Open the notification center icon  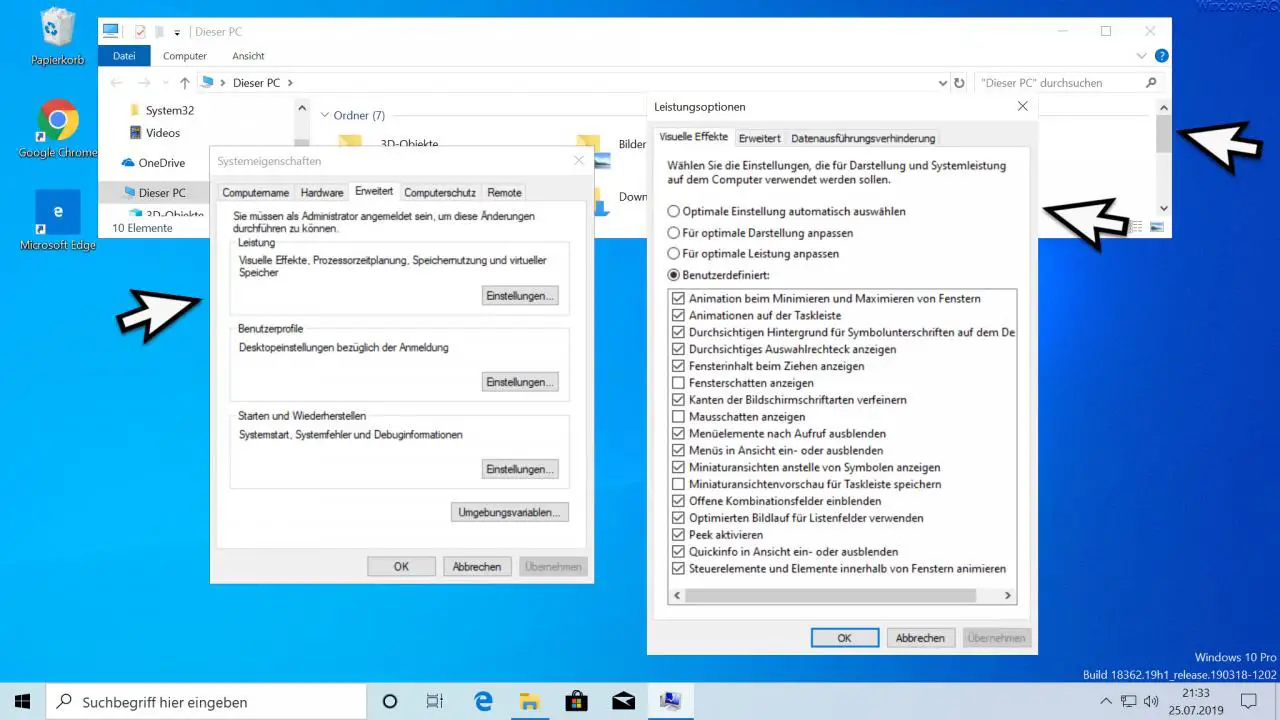coord(1249,702)
